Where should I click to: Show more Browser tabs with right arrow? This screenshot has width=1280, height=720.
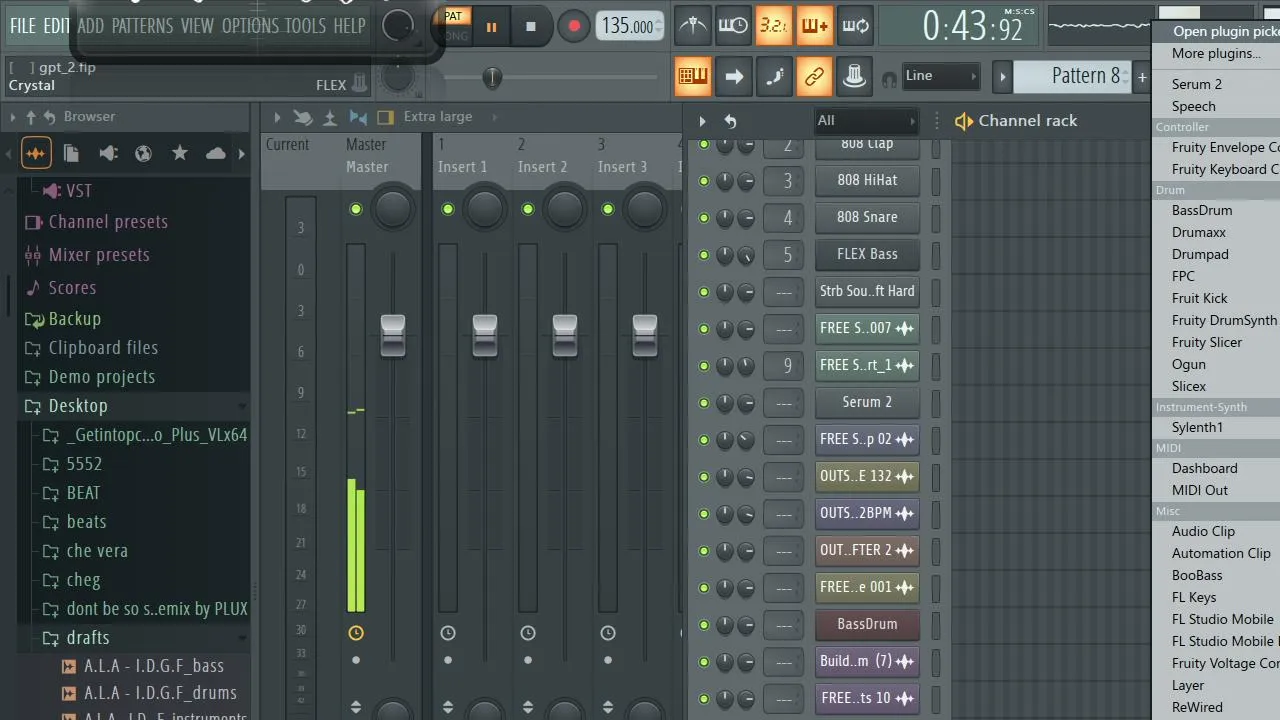pos(241,154)
